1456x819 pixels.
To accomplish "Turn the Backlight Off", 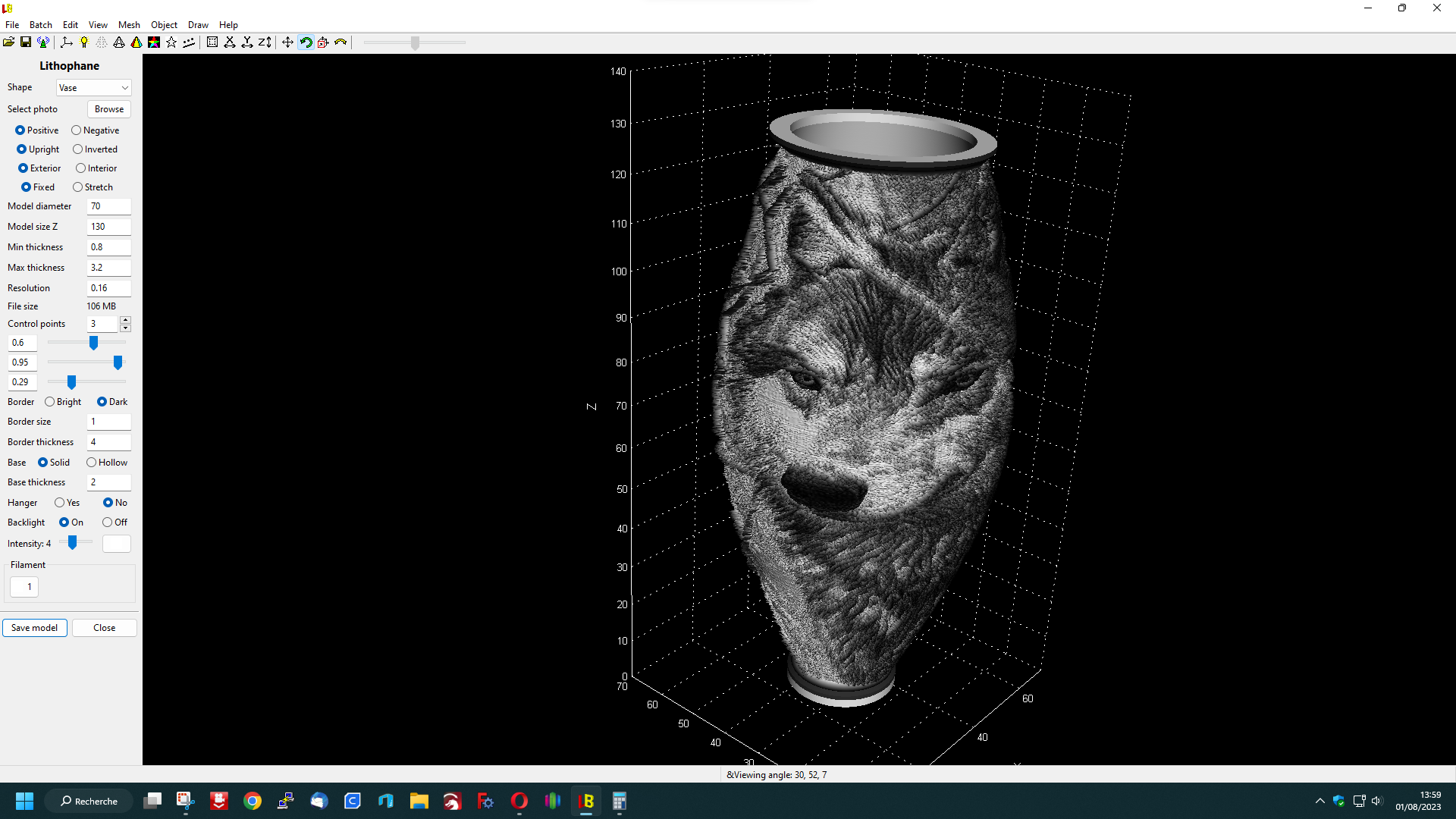I will pyautogui.click(x=108, y=522).
